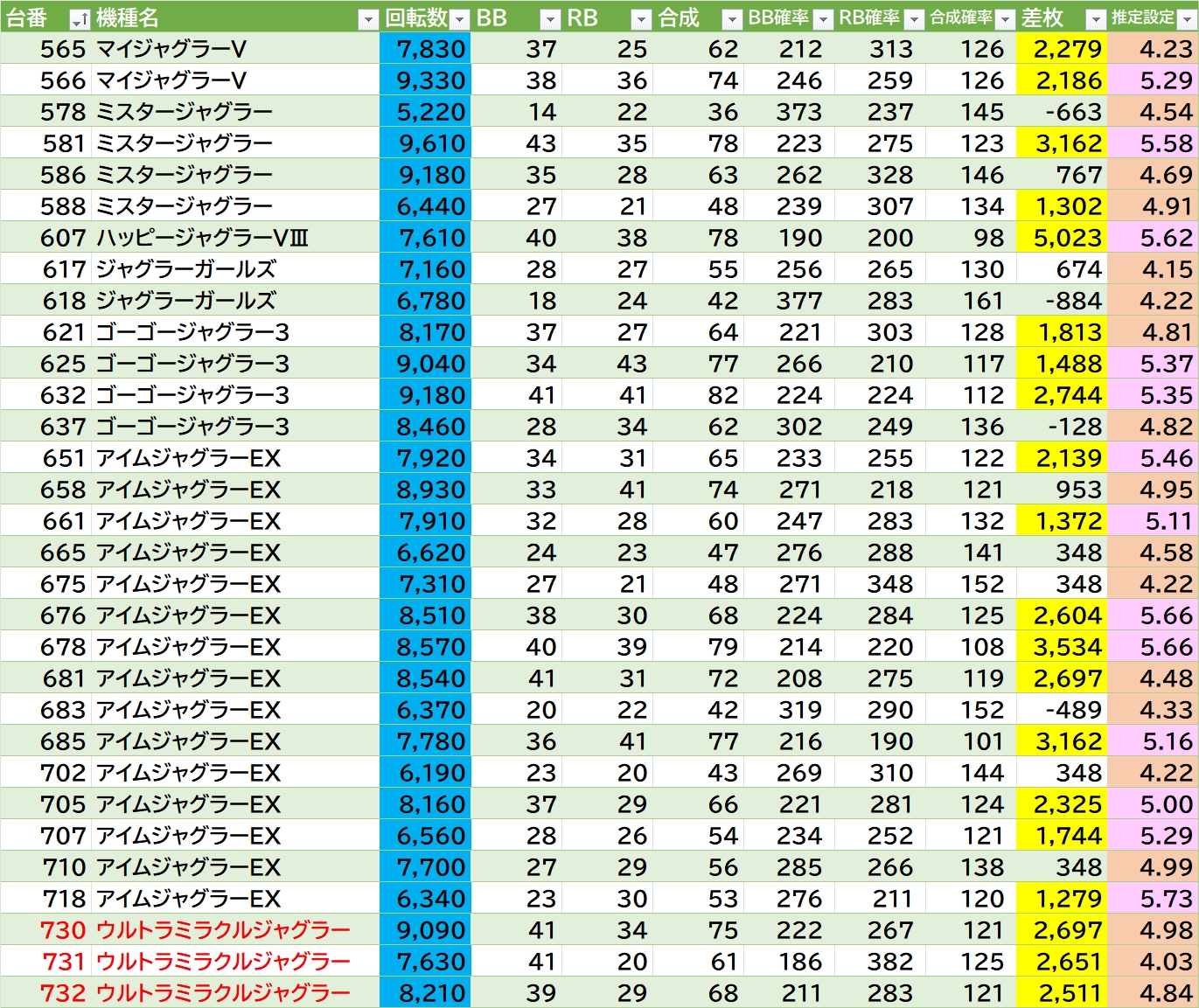Screen dimensions: 1199x1008
Task: Click the ハッピージャグラーVⅢ cell
Action: [x=235, y=238]
